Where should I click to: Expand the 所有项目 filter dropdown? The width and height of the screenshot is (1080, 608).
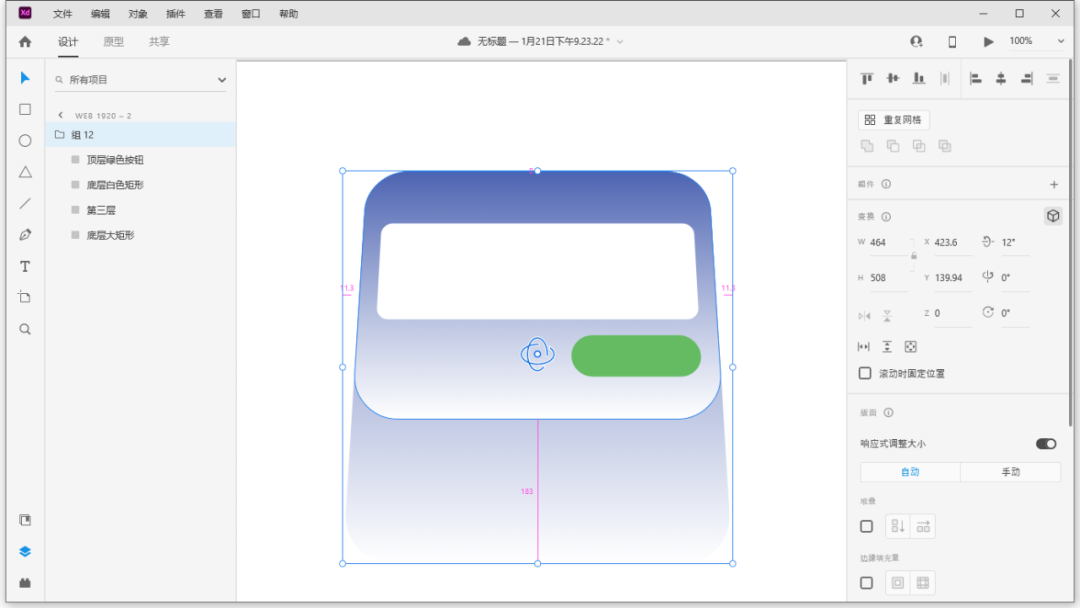point(222,80)
